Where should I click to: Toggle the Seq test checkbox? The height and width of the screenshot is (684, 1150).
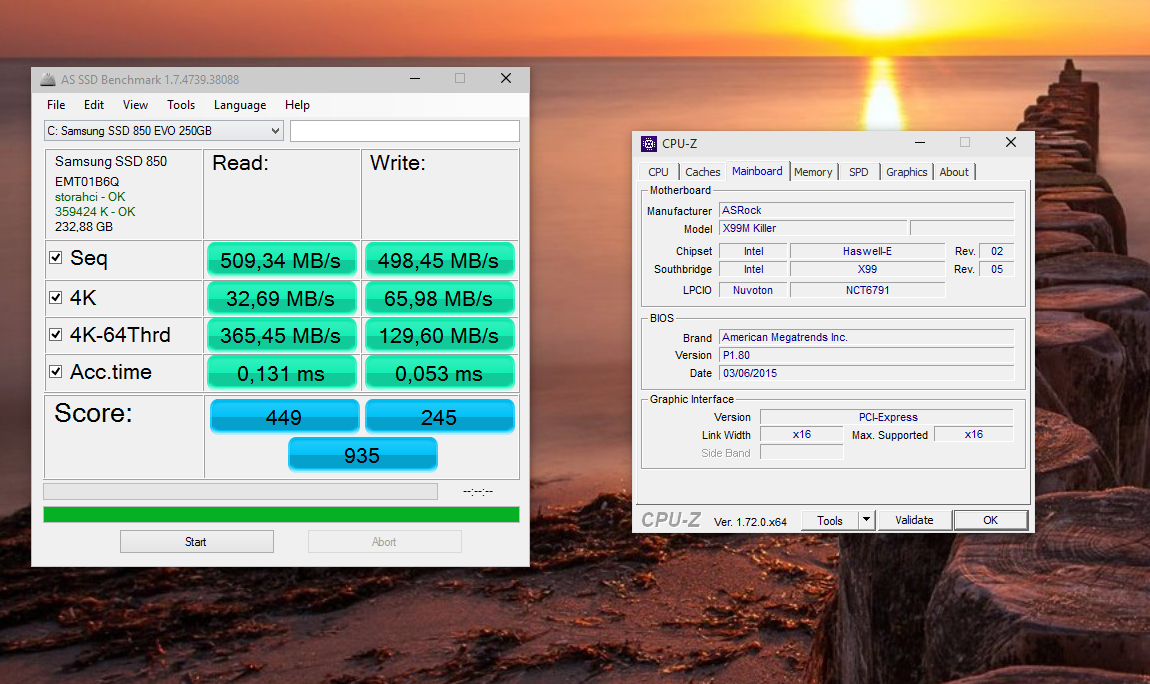pos(55,257)
